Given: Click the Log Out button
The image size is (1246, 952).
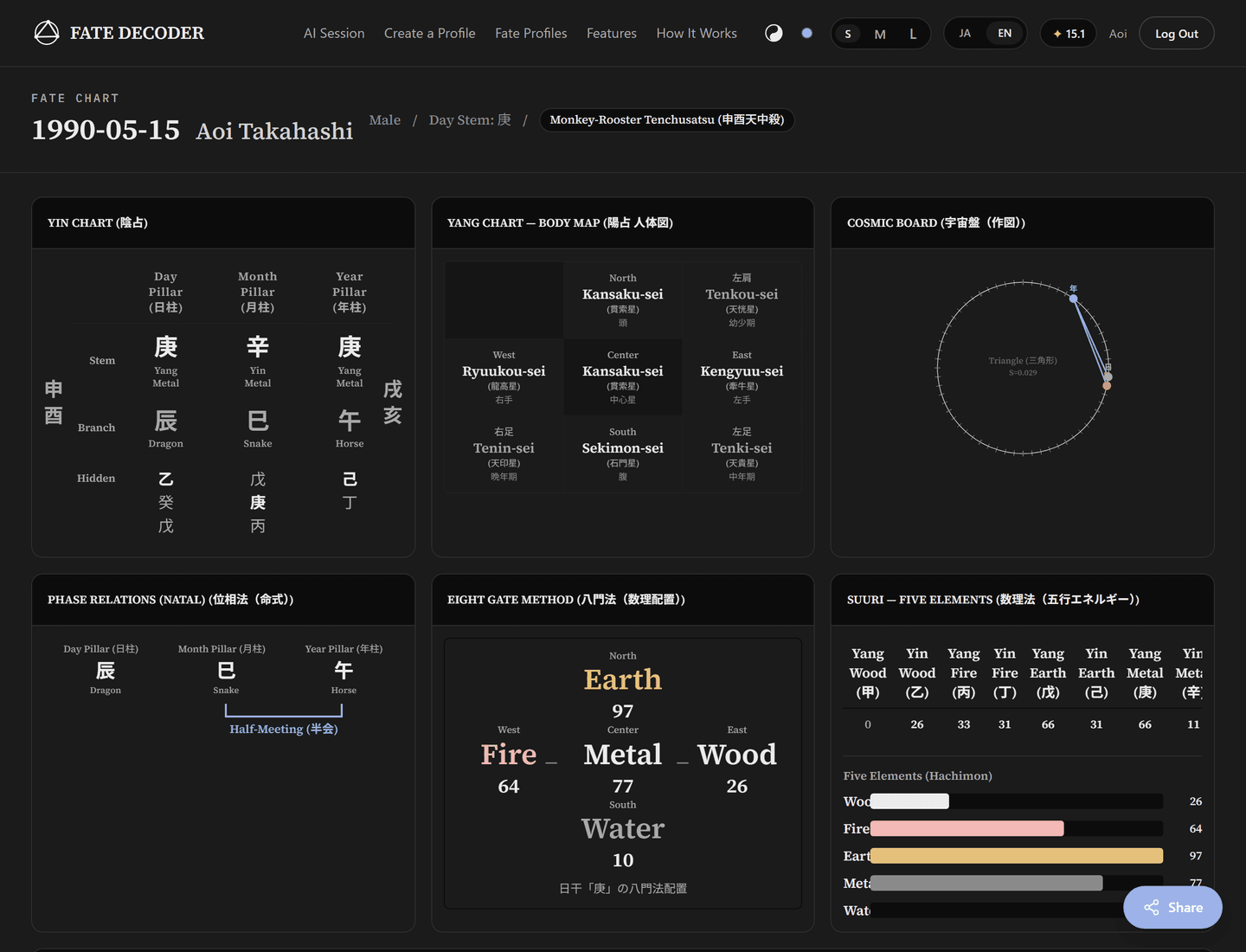Looking at the screenshot, I should (x=1177, y=34).
